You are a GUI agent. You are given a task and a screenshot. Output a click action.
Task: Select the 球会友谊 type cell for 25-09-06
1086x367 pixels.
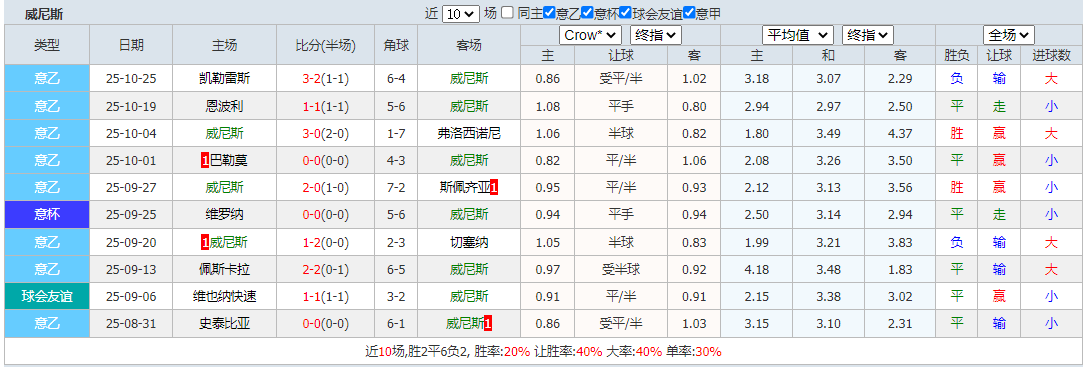click(47, 296)
